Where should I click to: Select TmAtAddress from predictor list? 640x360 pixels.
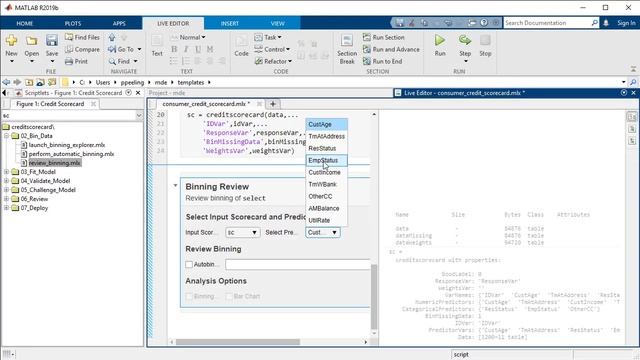327,136
